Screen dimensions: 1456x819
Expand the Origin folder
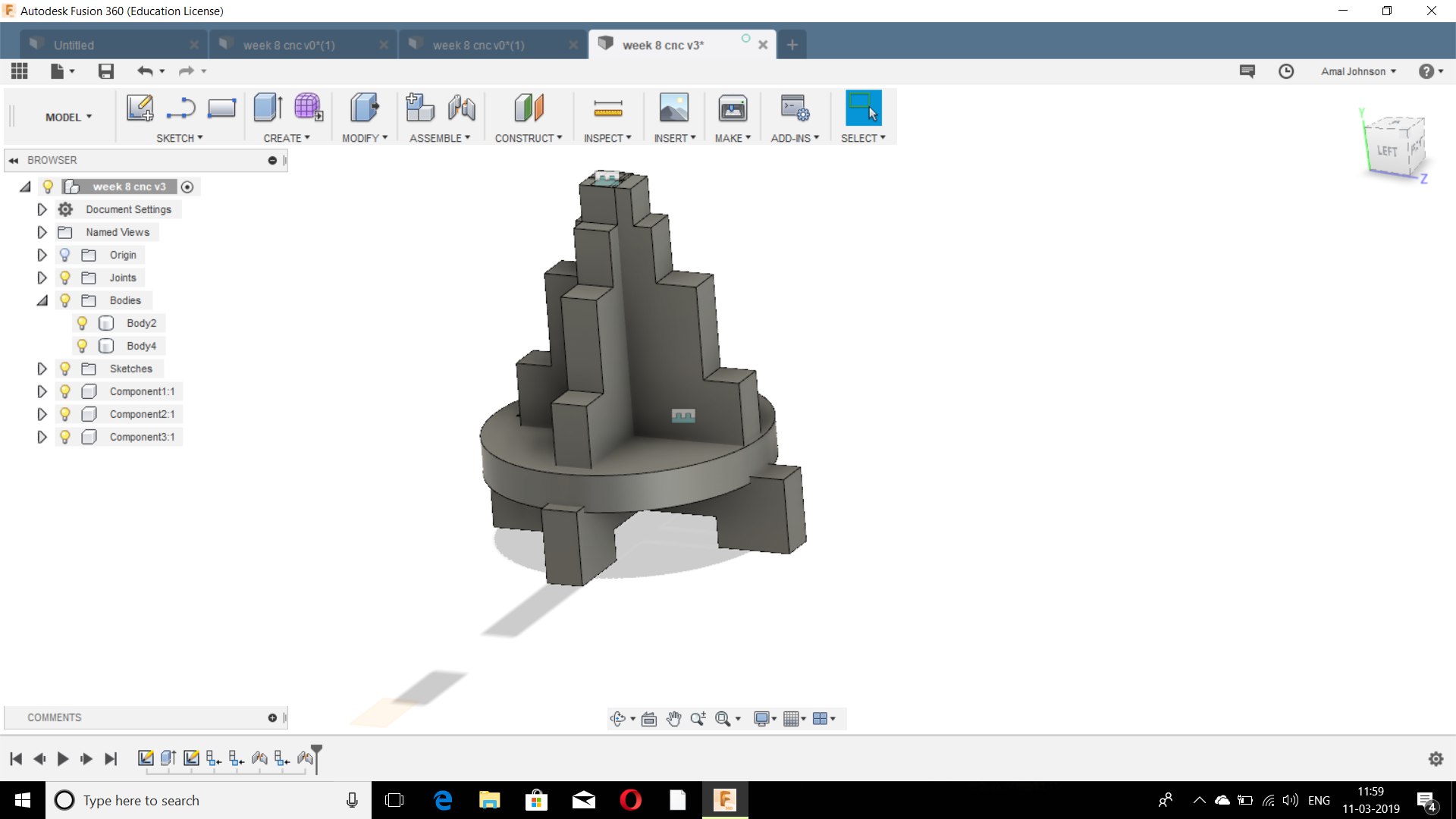pos(42,255)
